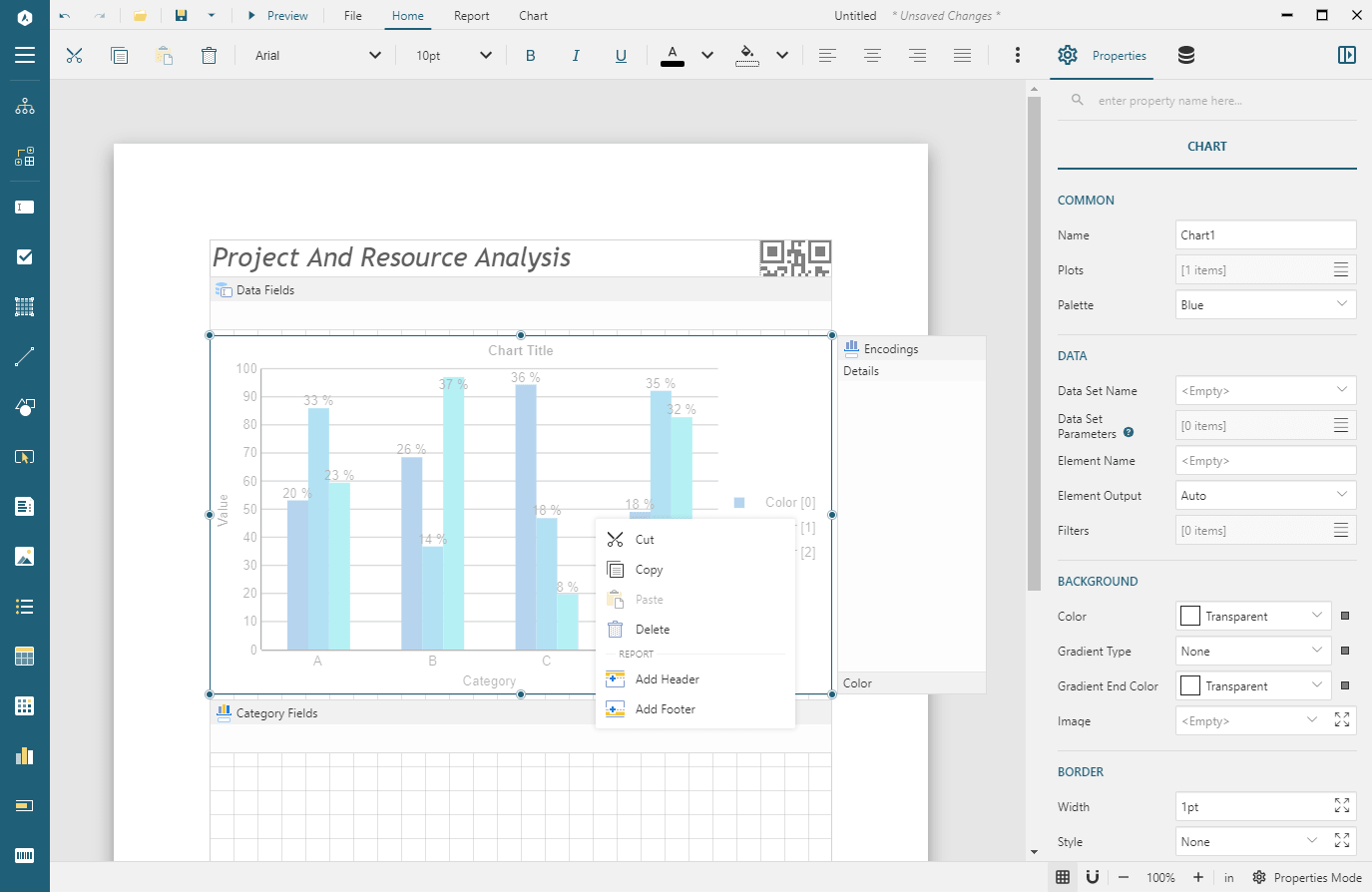Click the Preview button

(277, 16)
